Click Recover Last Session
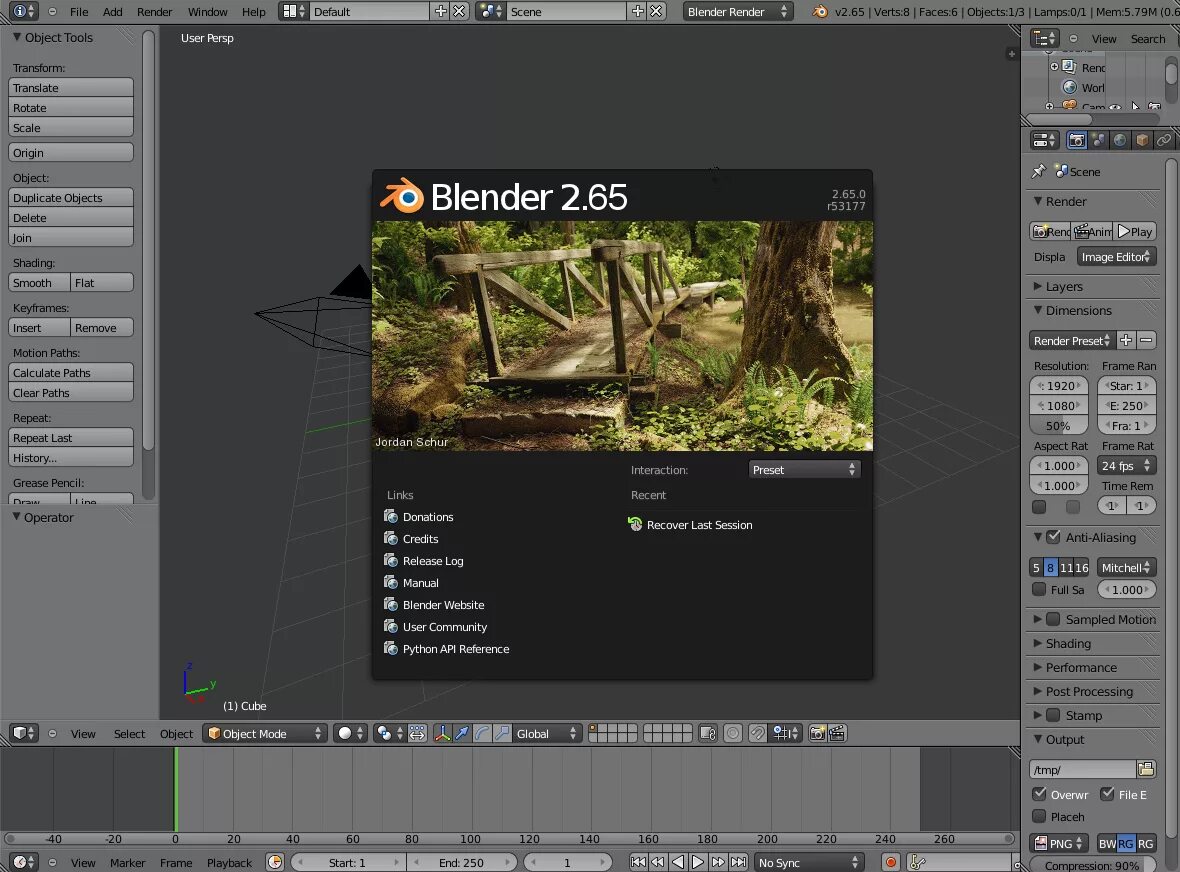The width and height of the screenshot is (1180, 872). click(x=690, y=524)
